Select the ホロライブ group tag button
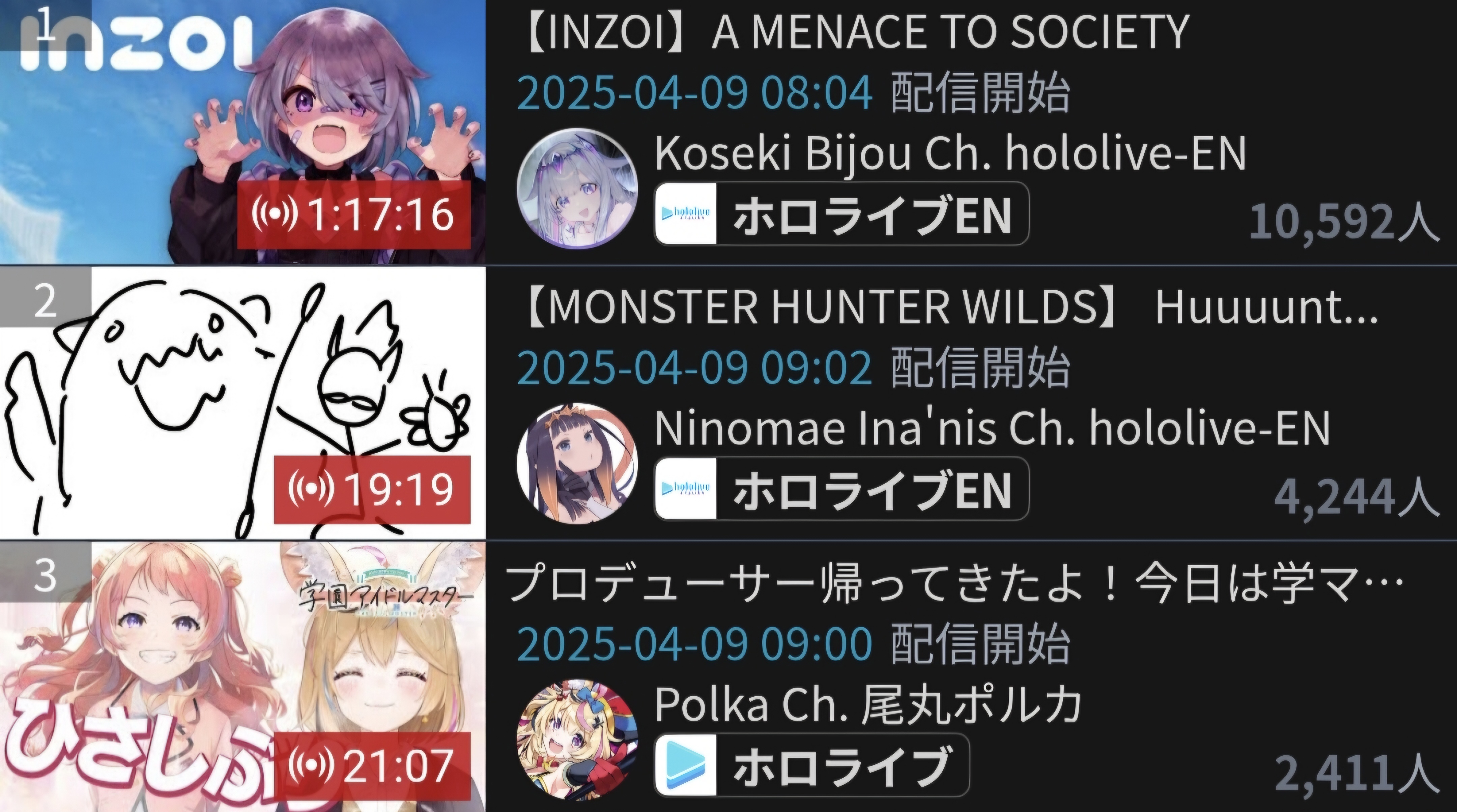Viewport: 1457px width, 812px height. click(x=812, y=765)
